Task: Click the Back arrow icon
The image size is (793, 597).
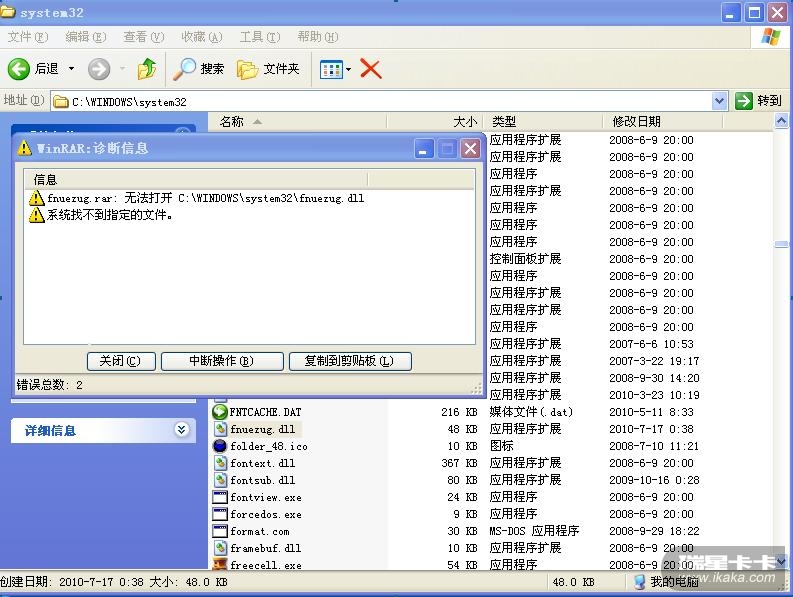Action: pos(19,69)
